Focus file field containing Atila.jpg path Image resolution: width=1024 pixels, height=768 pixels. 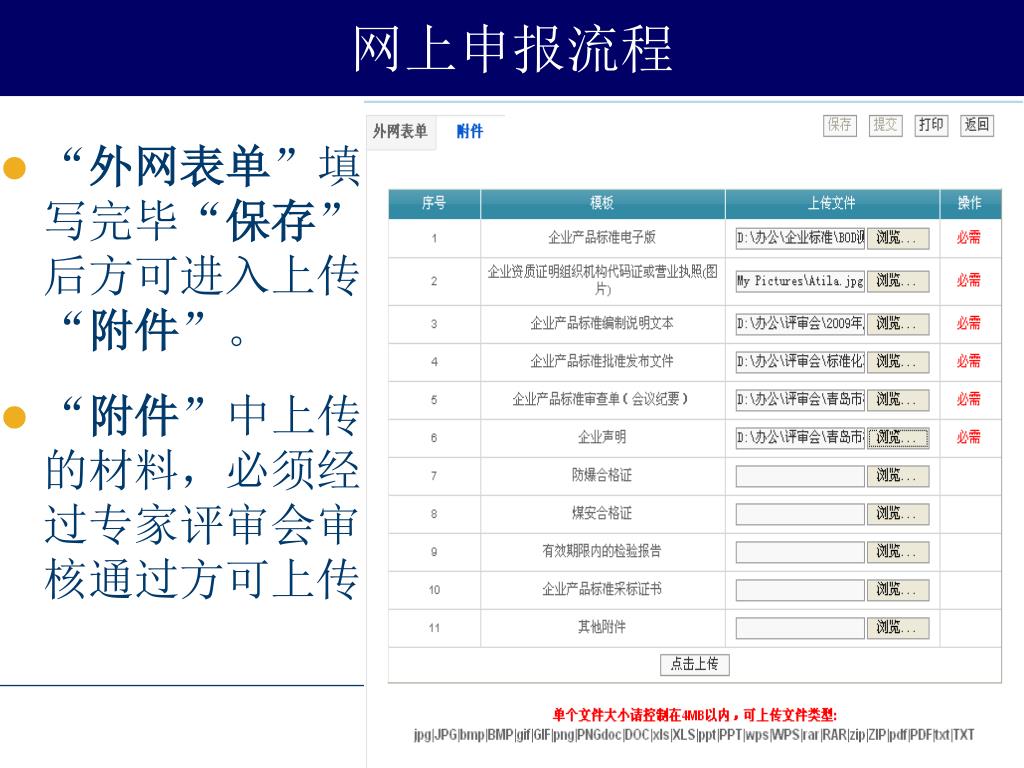pos(800,281)
